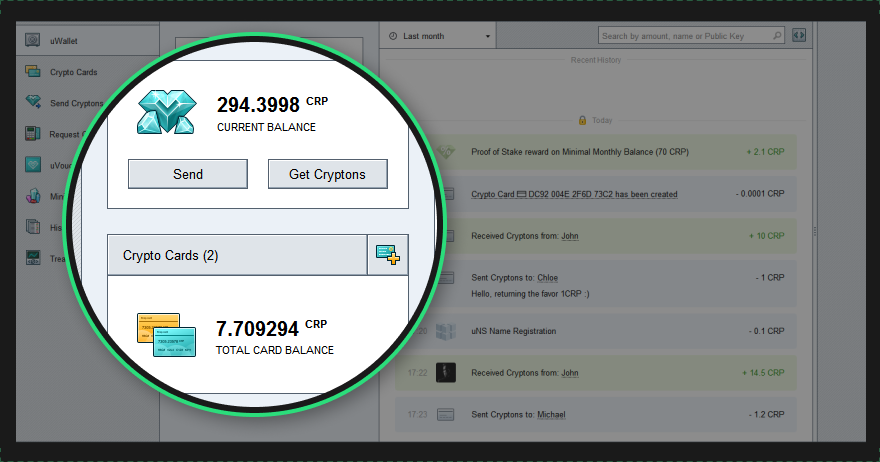This screenshot has width=880, height=462.
Task: Click the Send button
Action: click(187, 174)
